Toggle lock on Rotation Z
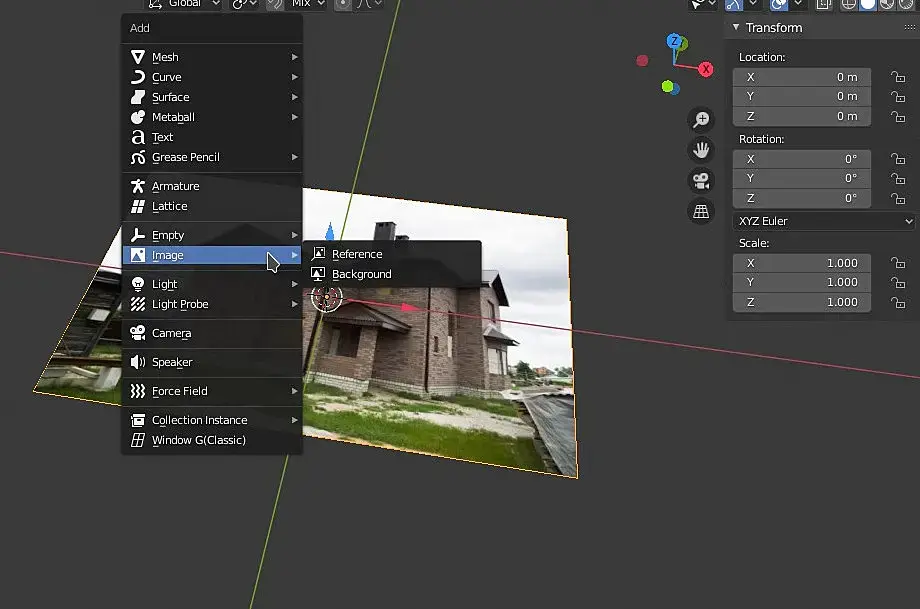Viewport: 920px width, 609px height. pos(897,198)
